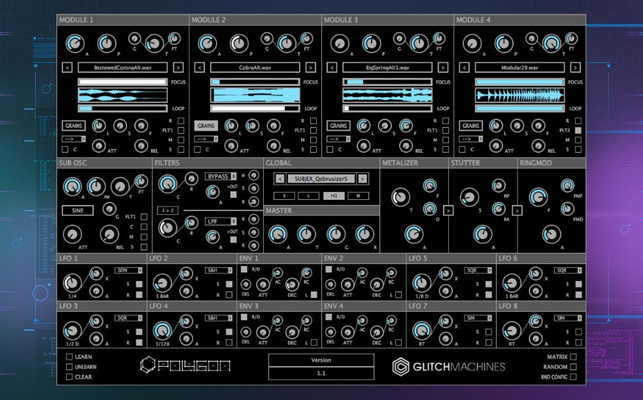643x400 pixels.
Task: Enable the UNLEARN checkbox
Action: point(69,367)
